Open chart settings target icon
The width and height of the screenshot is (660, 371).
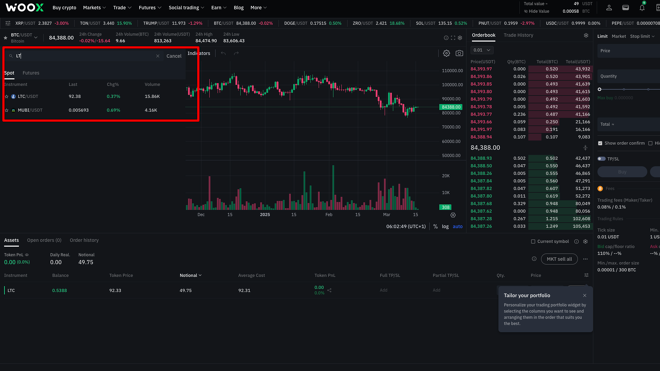click(x=446, y=53)
